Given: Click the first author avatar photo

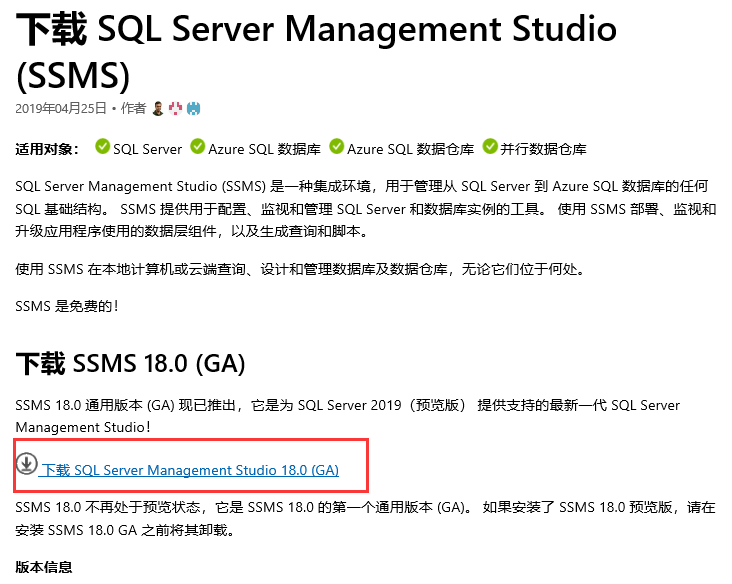Looking at the screenshot, I should click(158, 108).
